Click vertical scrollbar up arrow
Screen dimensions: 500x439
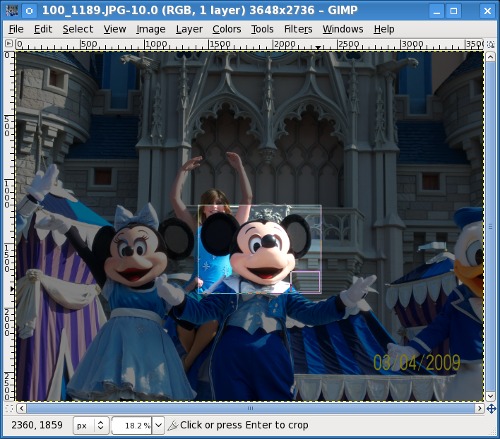490,57
